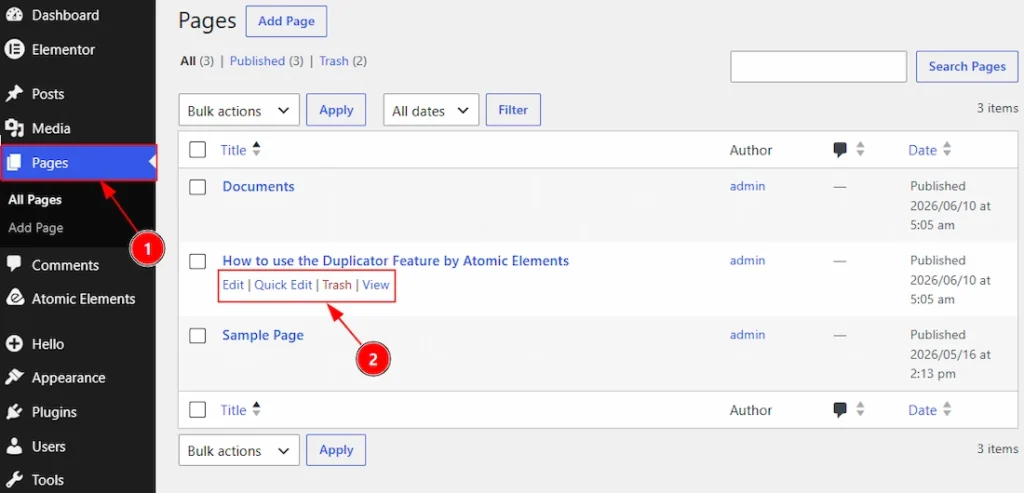The height and width of the screenshot is (493, 1024).
Task: Click the Title column header link
Action: (x=233, y=150)
